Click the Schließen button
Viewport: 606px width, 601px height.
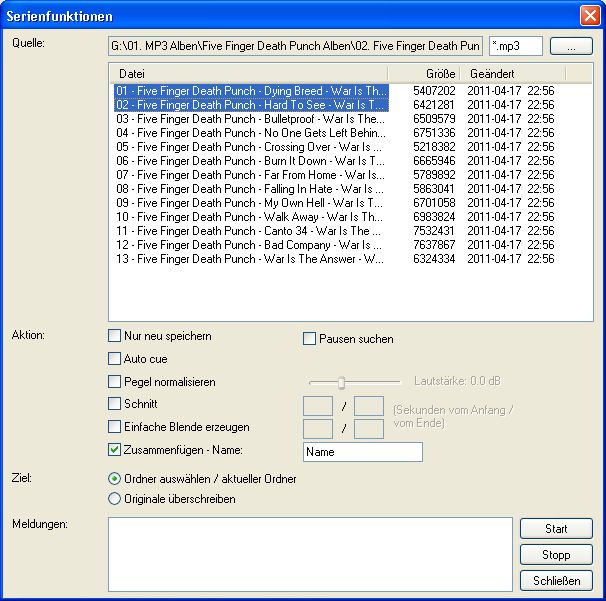[556, 581]
